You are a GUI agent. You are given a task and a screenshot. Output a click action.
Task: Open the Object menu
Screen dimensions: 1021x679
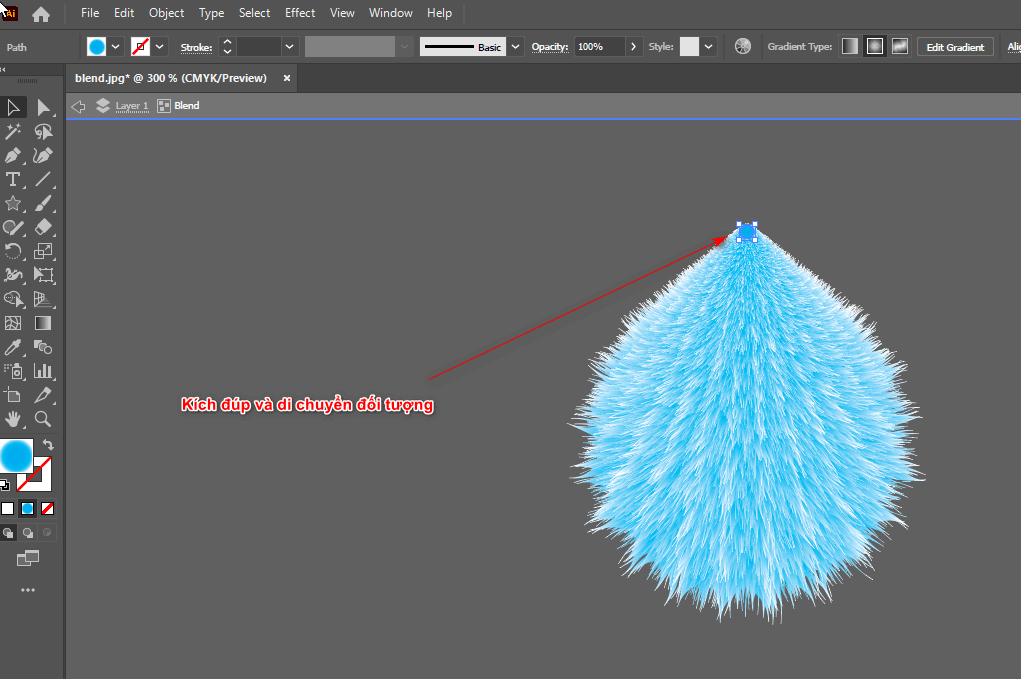(166, 13)
